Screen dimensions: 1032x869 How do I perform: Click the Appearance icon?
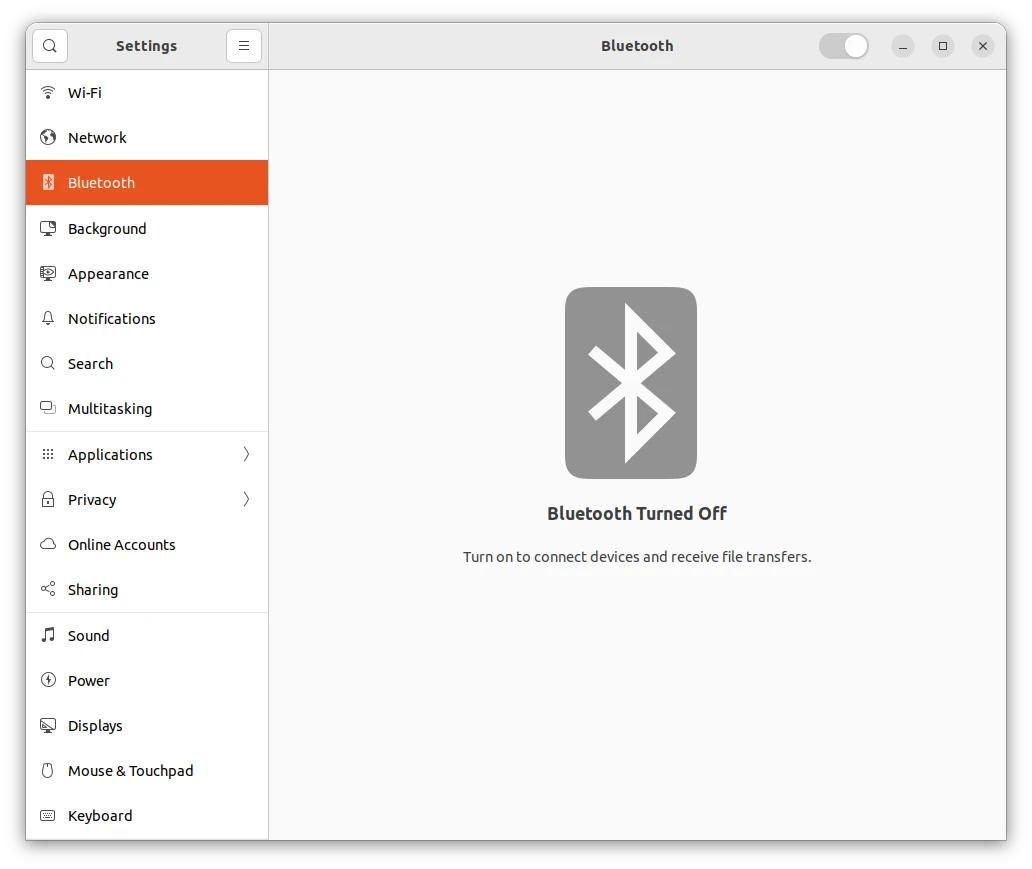click(48, 273)
